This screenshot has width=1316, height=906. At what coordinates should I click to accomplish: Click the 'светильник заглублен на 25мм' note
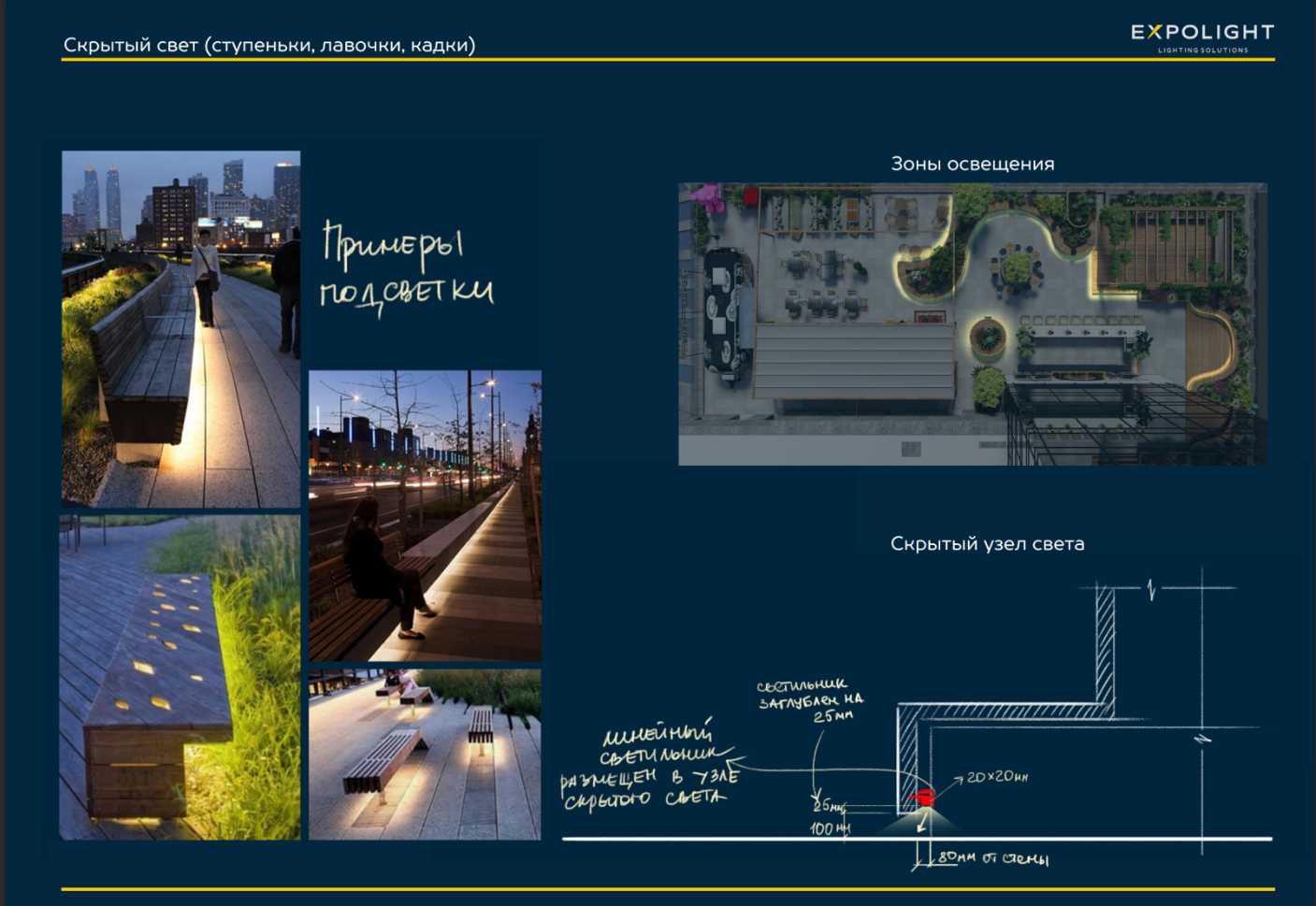pyautogui.click(x=809, y=700)
